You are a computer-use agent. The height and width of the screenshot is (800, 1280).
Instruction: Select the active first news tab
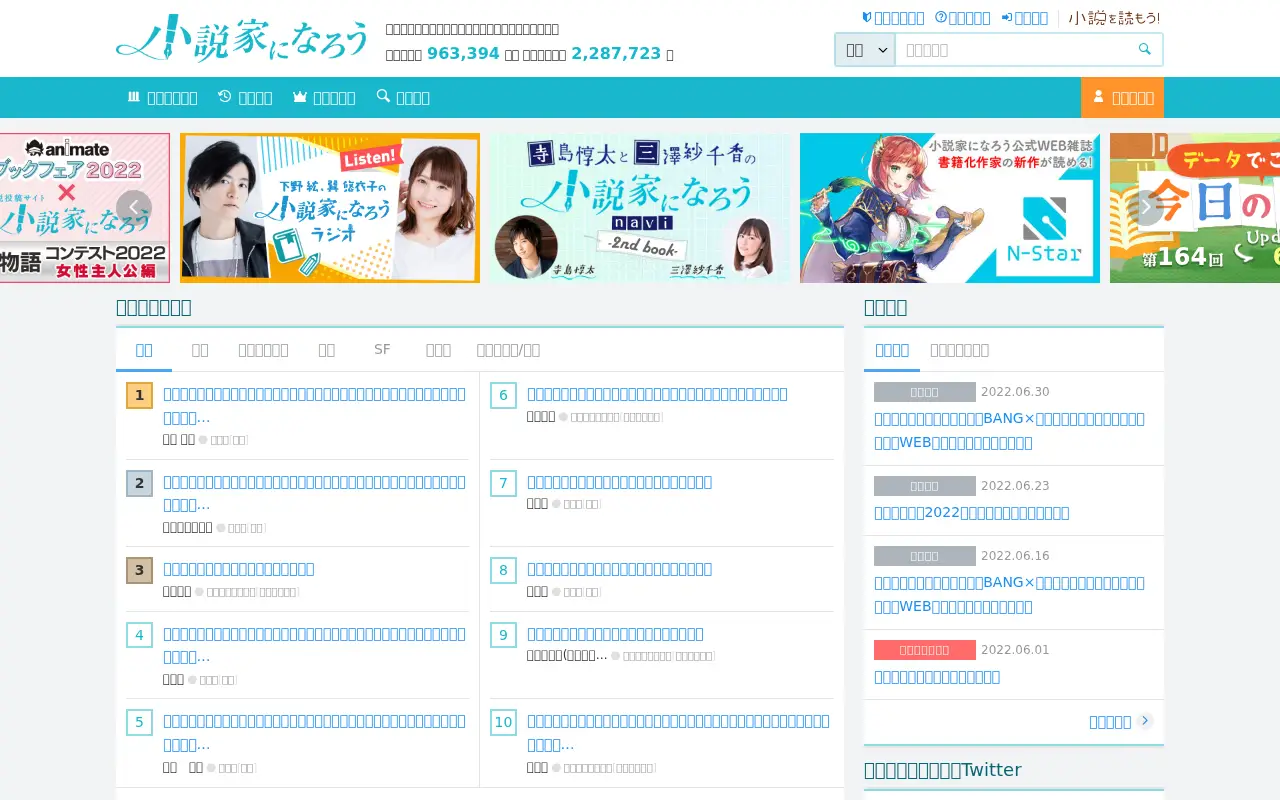tap(892, 349)
